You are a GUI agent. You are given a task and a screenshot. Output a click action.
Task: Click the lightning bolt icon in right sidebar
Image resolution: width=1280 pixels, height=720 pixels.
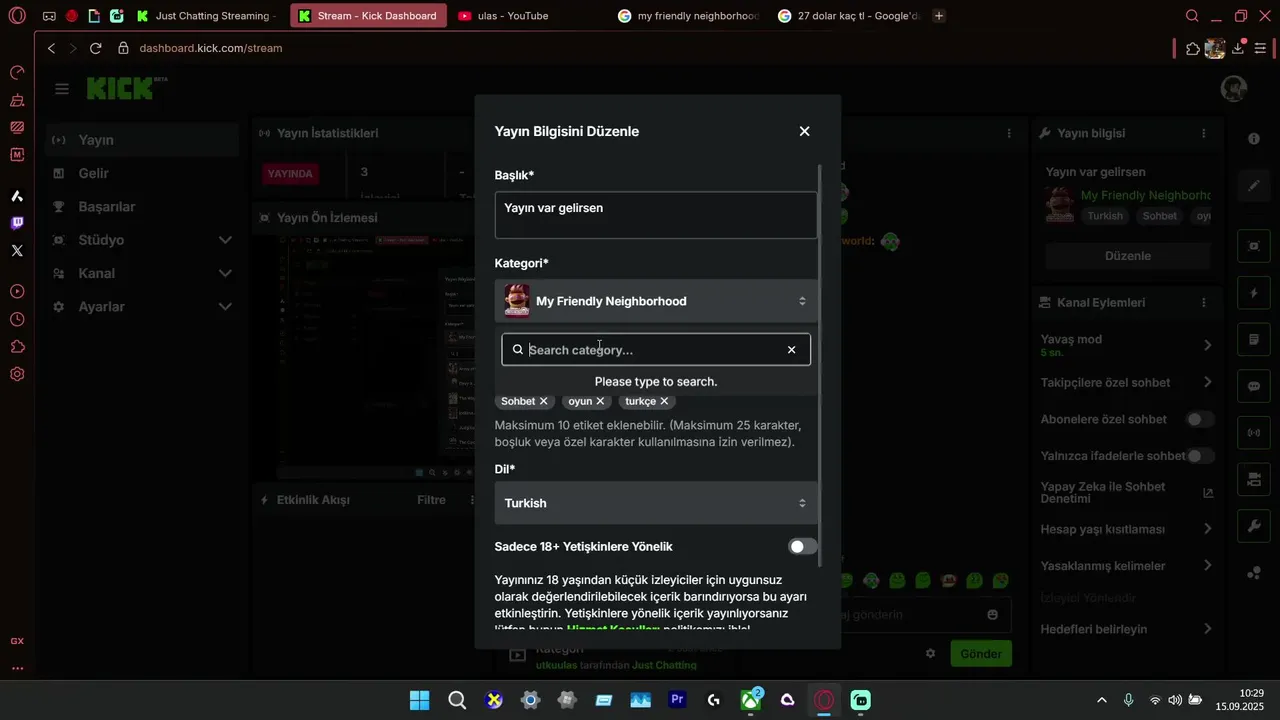click(x=1254, y=293)
